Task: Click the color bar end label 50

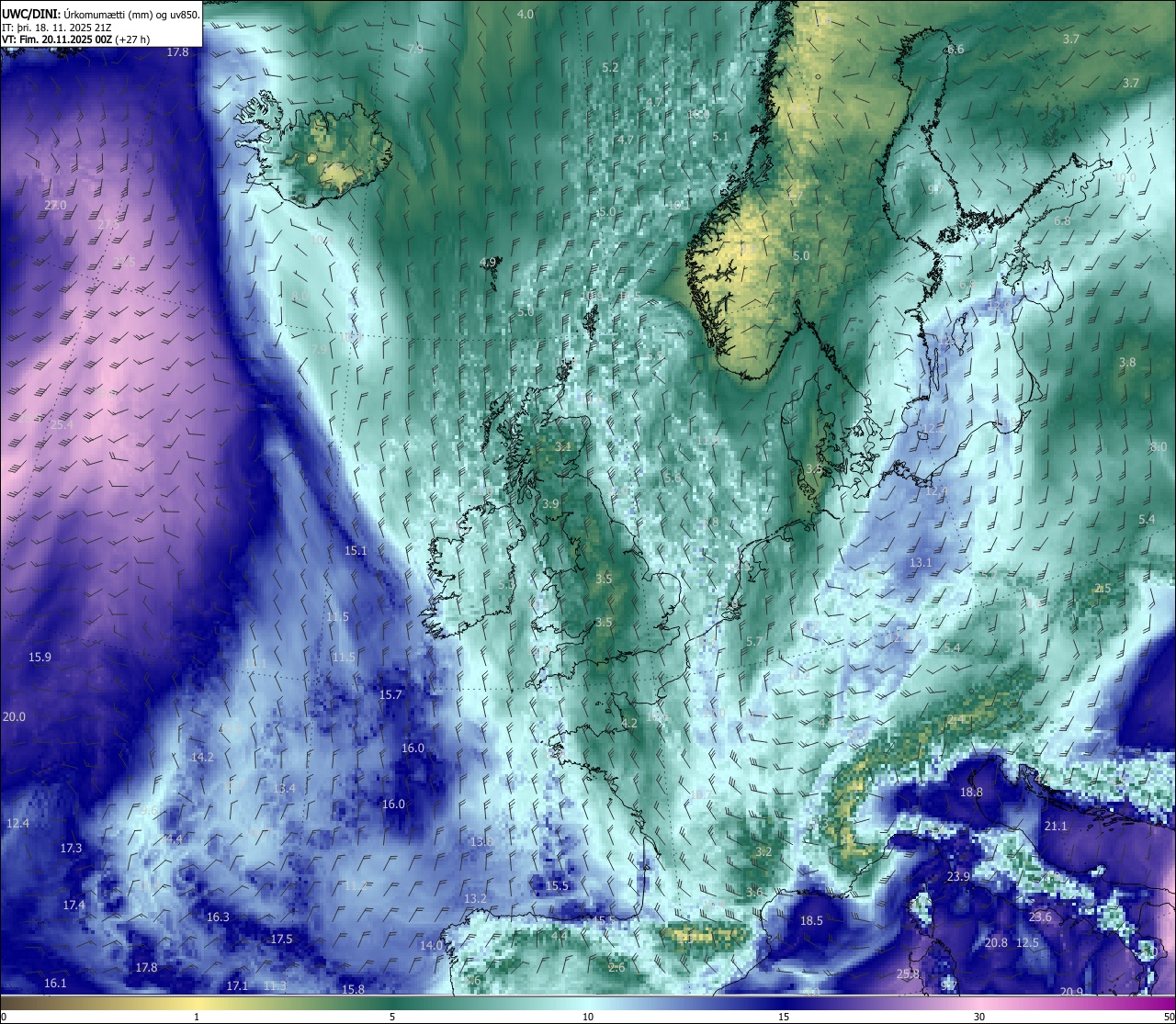Action: (x=1168, y=1017)
